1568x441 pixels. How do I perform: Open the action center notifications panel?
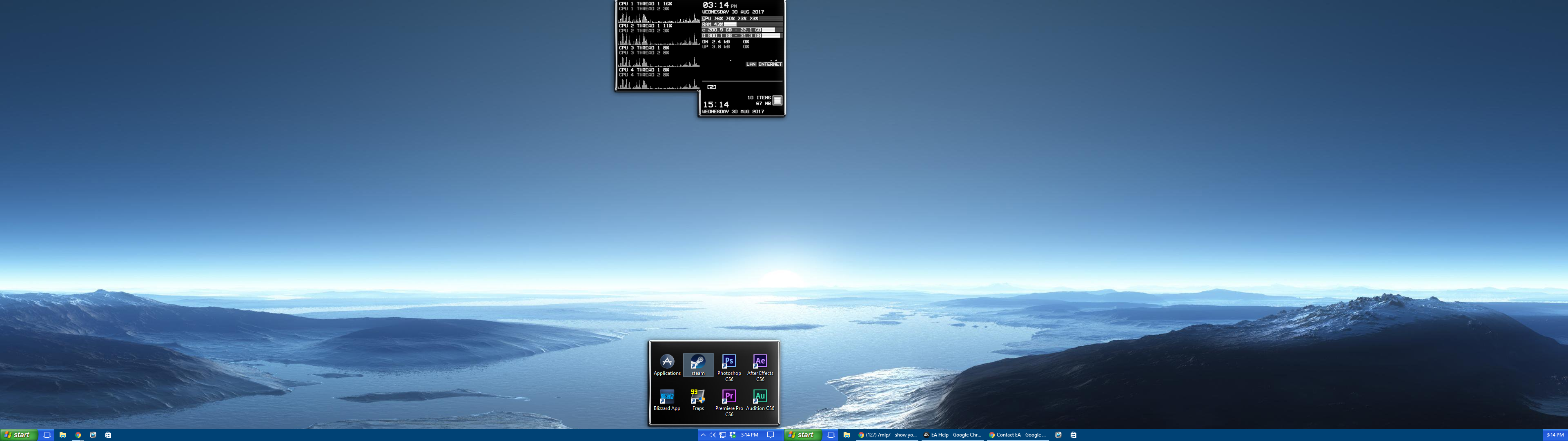tap(770, 435)
